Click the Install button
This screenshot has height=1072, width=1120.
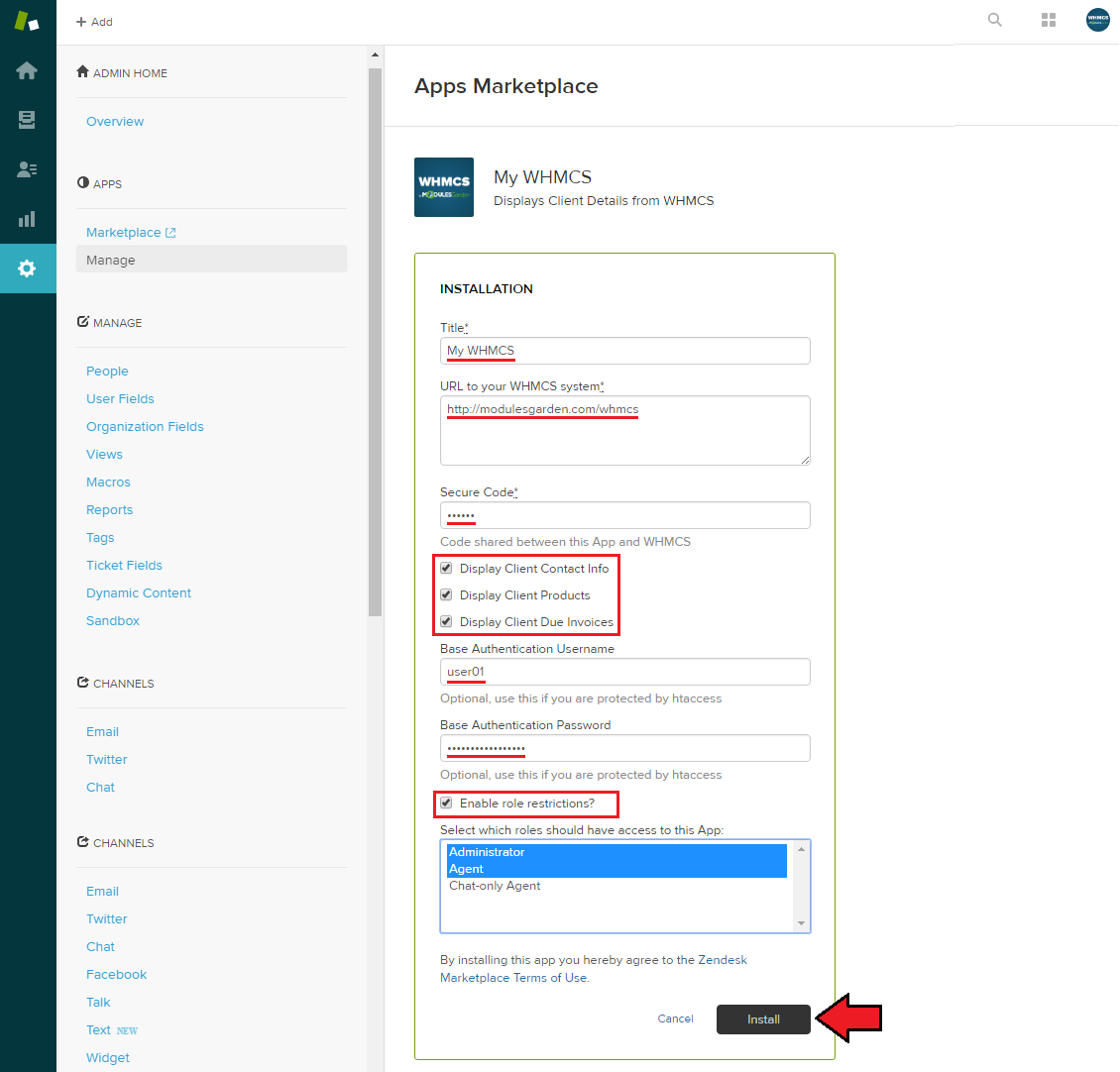point(763,1019)
